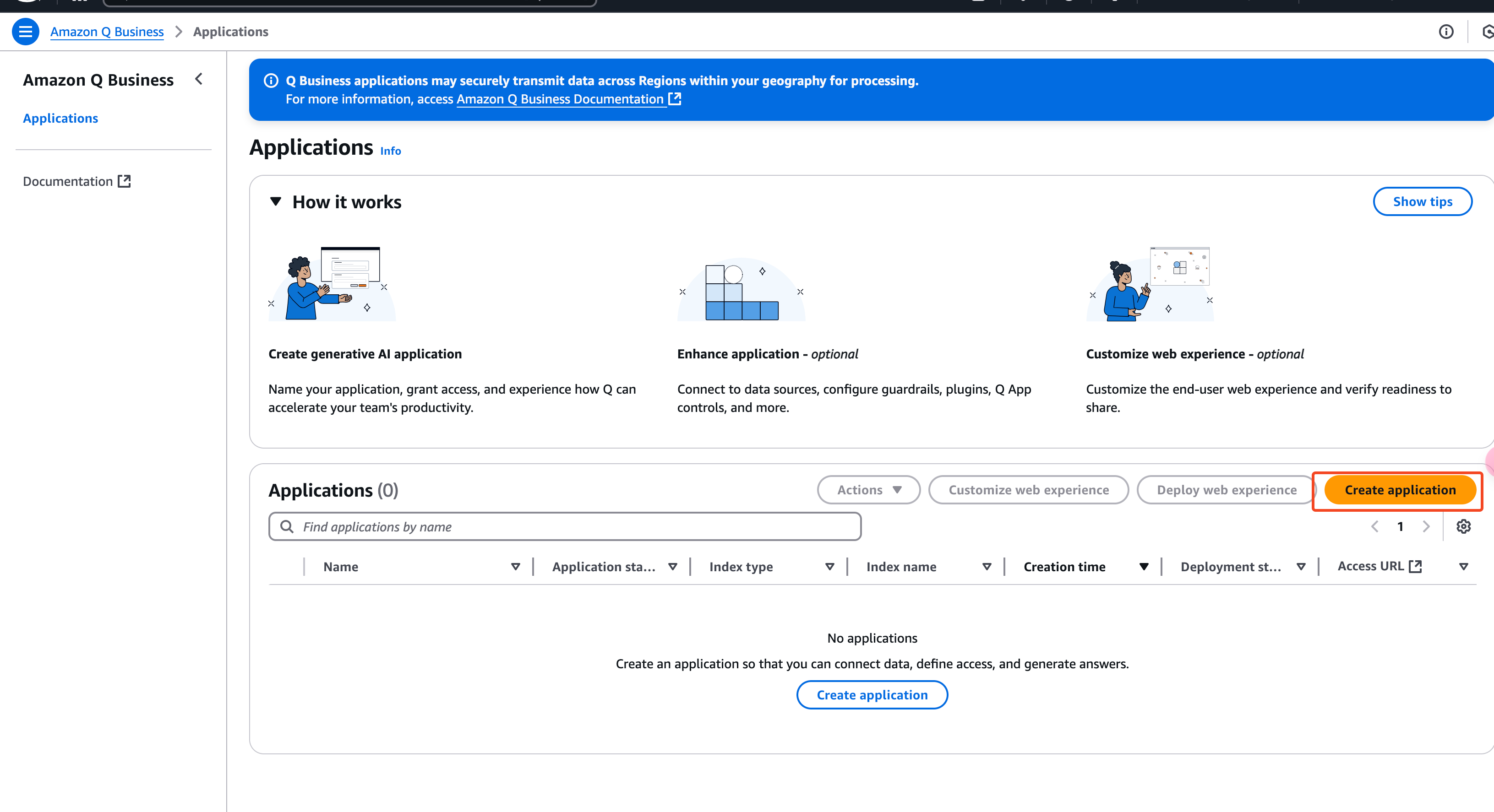
Task: Click the Find applications by name field
Action: click(565, 526)
